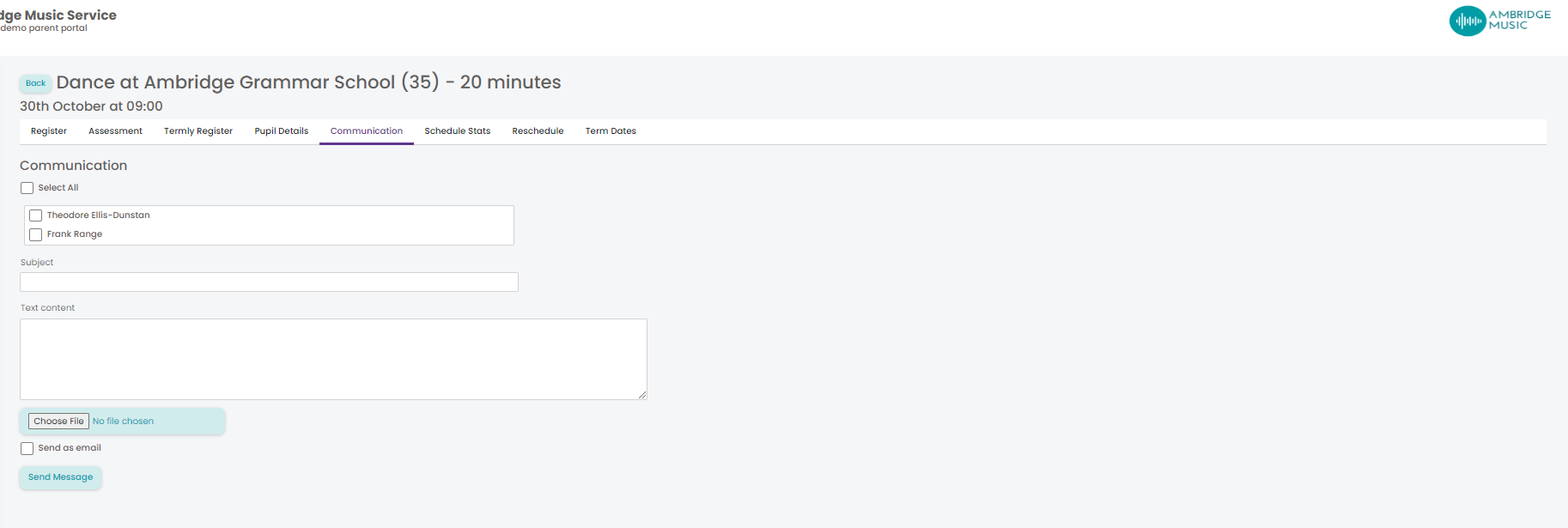Viewport: 1568px width, 528px height.
Task: Click into the Subject input field
Action: coord(269,282)
